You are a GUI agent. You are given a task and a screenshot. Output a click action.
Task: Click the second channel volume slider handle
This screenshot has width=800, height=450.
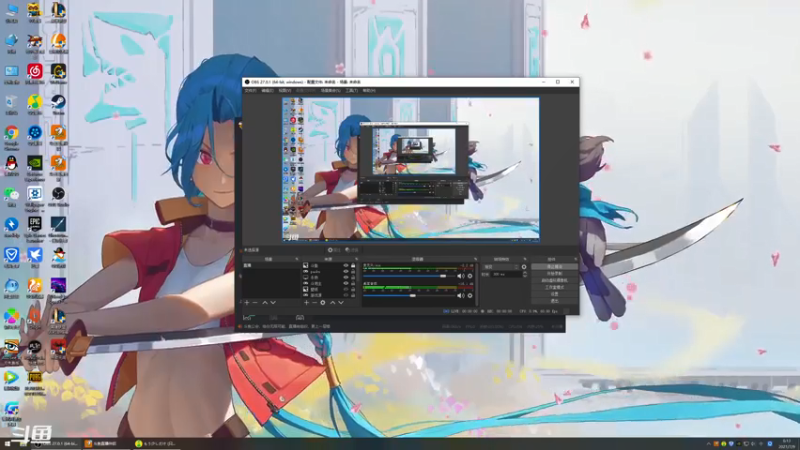412,295
